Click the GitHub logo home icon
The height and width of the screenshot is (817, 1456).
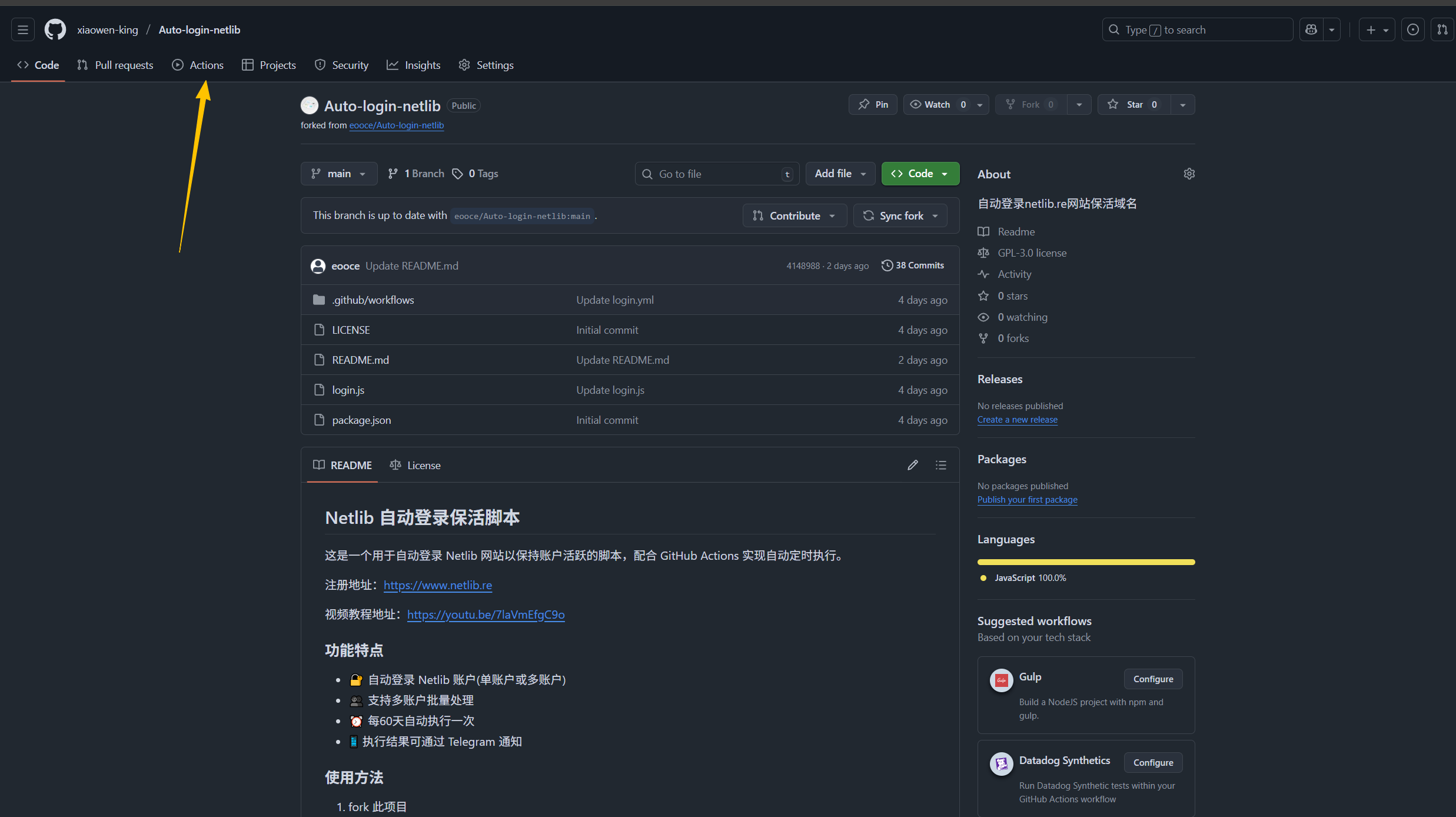[x=55, y=29]
